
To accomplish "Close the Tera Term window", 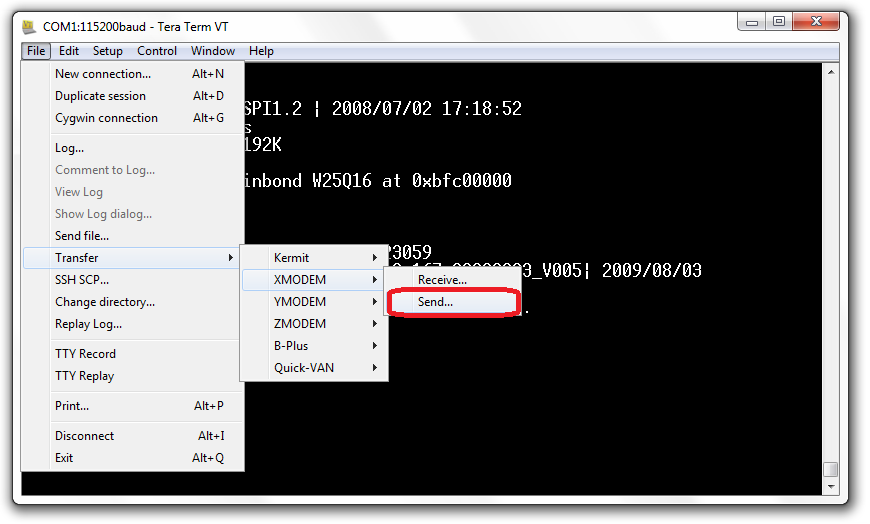I will tap(816, 22).
